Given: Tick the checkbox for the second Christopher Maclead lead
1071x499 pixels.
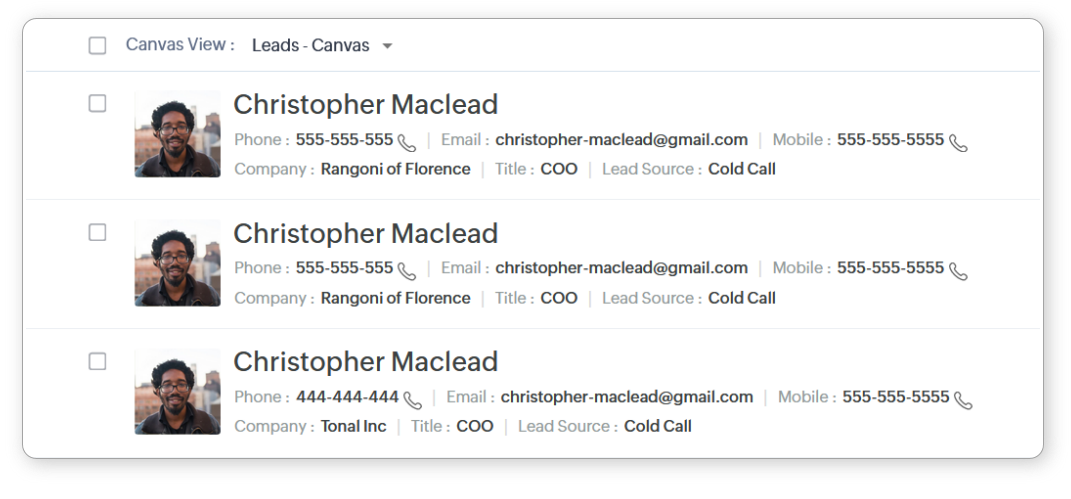Looking at the screenshot, I should pyautogui.click(x=97, y=232).
